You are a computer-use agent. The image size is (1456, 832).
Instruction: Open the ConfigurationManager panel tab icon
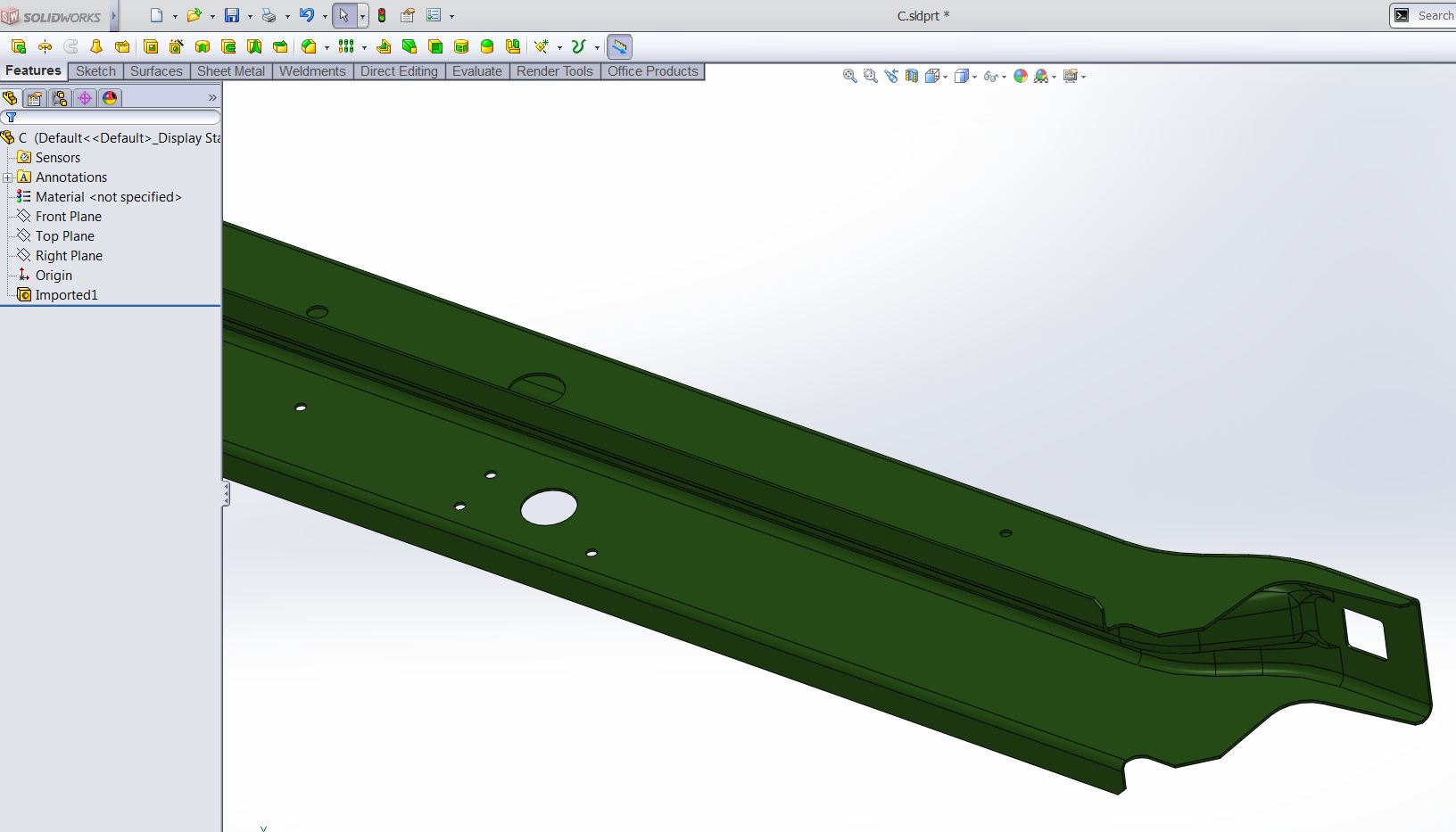coord(60,98)
